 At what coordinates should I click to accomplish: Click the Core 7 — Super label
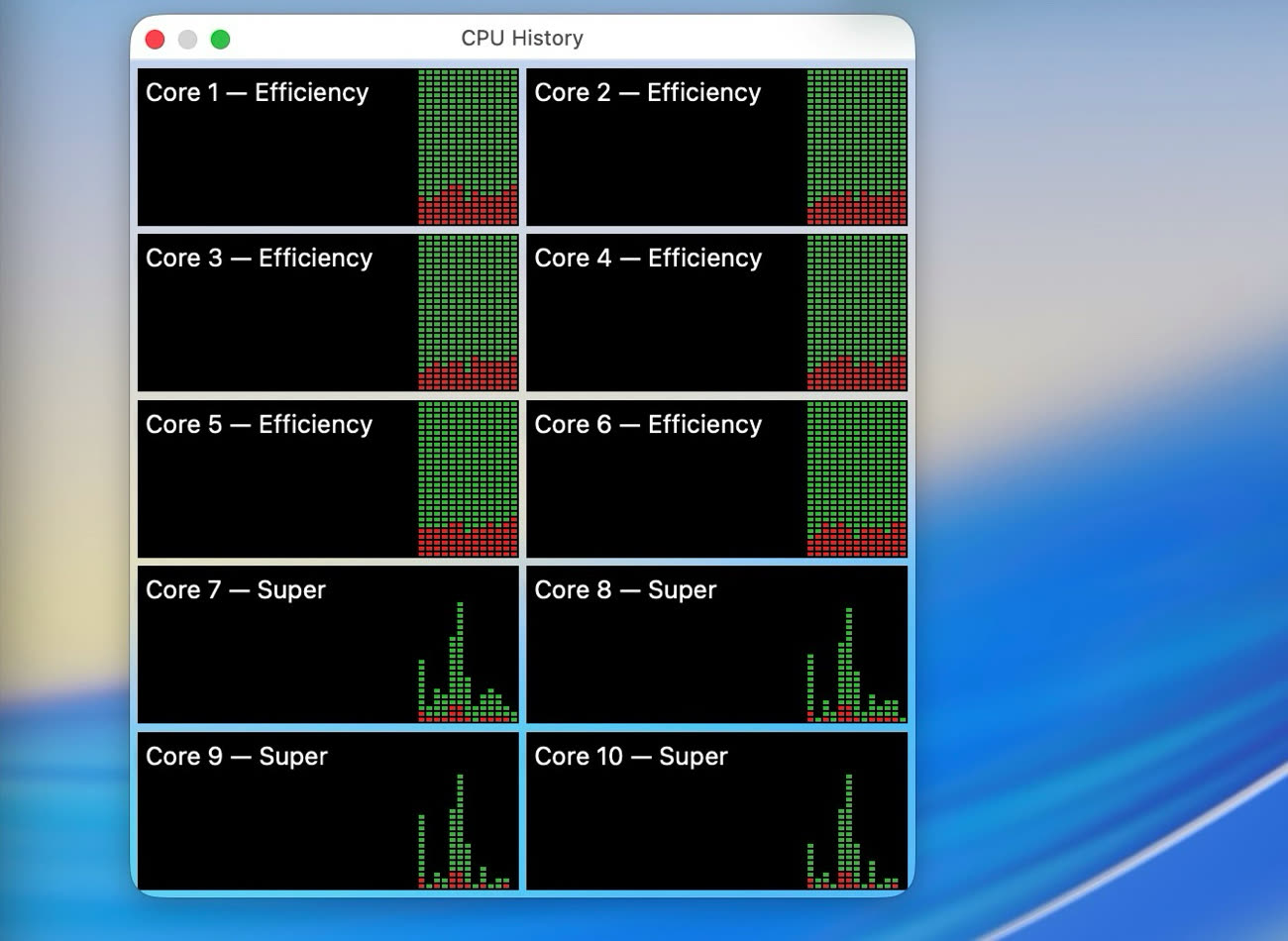tap(235, 590)
